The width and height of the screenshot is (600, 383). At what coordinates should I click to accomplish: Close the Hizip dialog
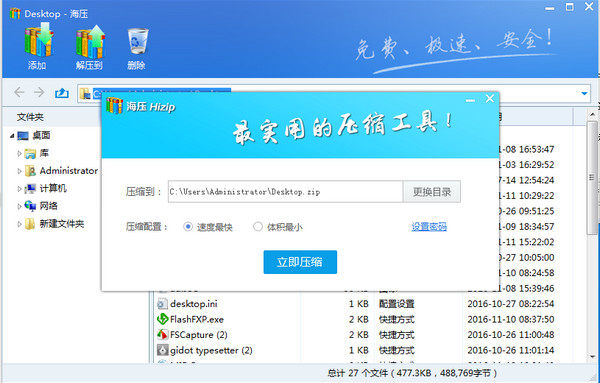click(x=490, y=99)
